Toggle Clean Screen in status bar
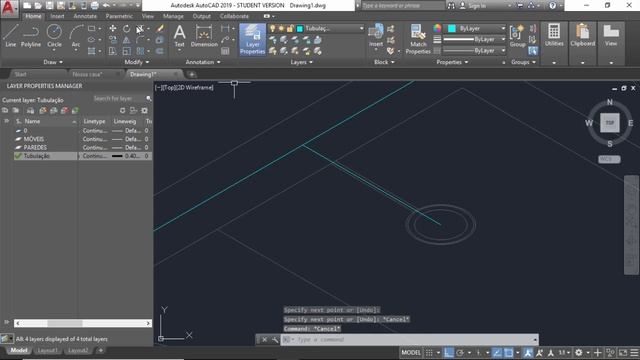The height and width of the screenshot is (360, 640). (623, 353)
